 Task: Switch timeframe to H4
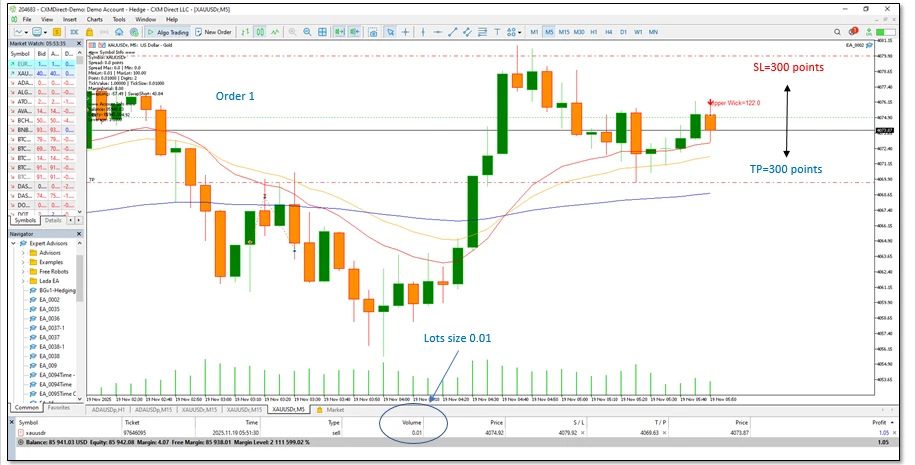pyautogui.click(x=609, y=32)
